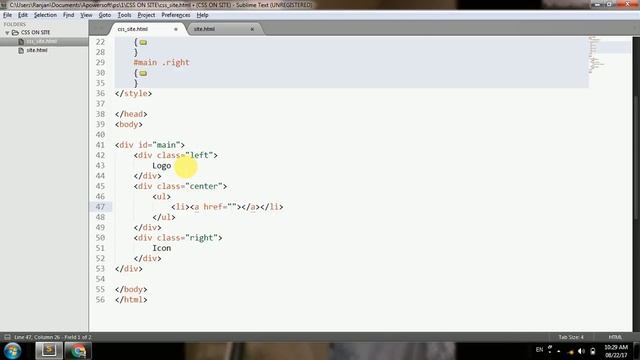
Task: Open the volume control in system tray
Action: click(x=582, y=351)
